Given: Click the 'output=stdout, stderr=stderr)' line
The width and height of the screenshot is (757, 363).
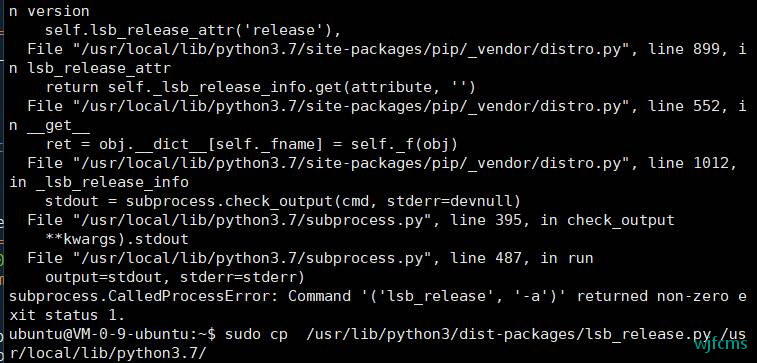Looking at the screenshot, I should click(175, 277).
